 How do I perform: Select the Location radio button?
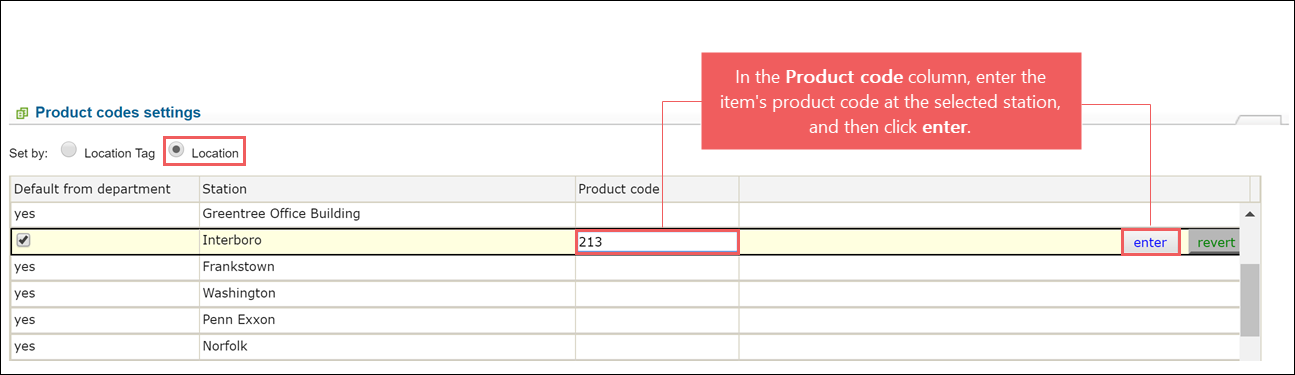177,150
